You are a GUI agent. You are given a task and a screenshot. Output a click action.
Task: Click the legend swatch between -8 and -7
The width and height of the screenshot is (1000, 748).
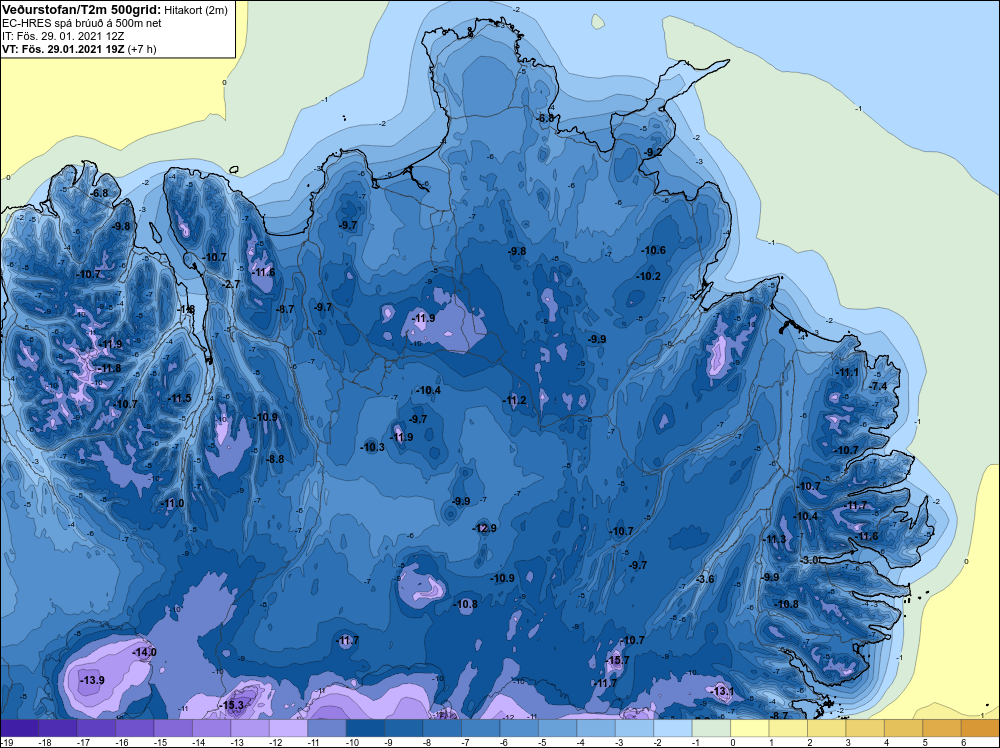click(442, 728)
